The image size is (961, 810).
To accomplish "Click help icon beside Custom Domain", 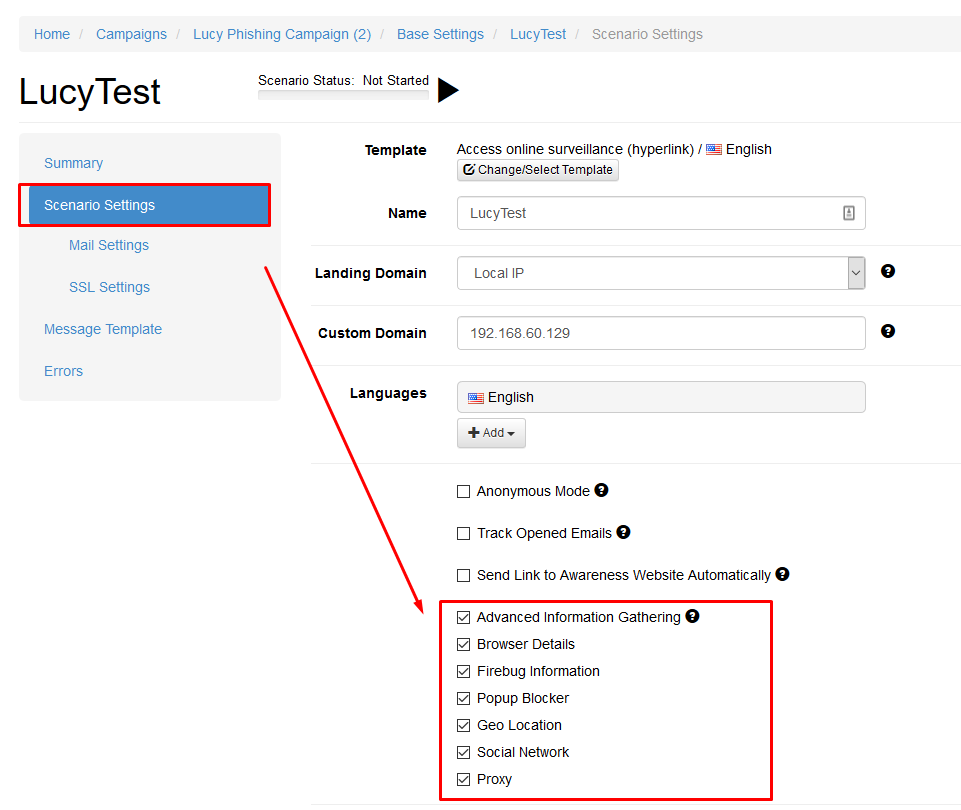I will pos(887,331).
